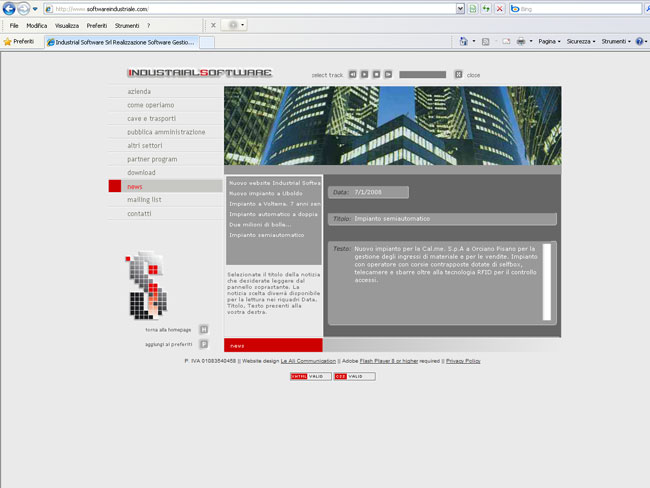The height and width of the screenshot is (488, 650).
Task: Open the partner program section
Action: 152,159
